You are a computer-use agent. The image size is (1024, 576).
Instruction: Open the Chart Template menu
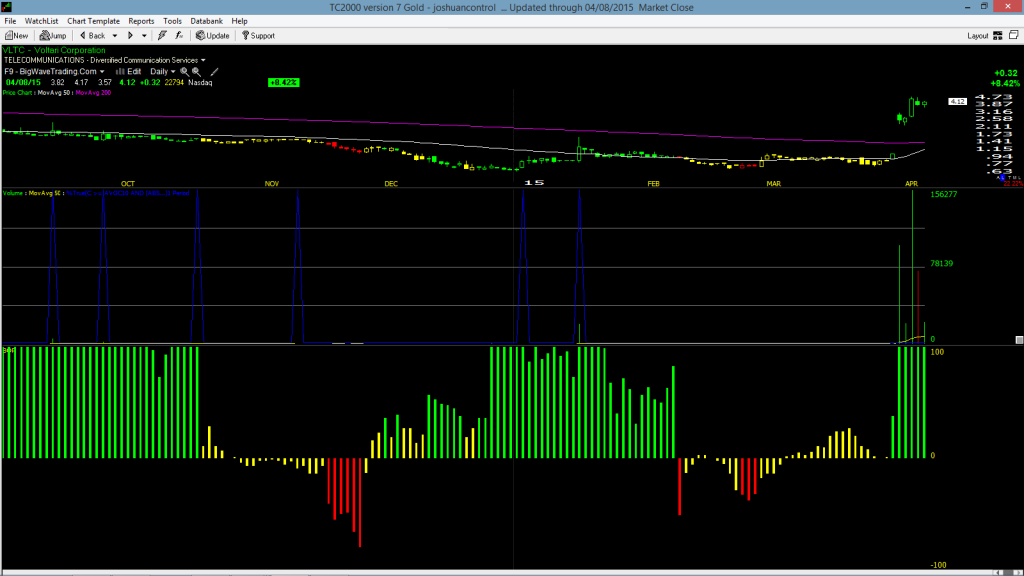[93, 21]
